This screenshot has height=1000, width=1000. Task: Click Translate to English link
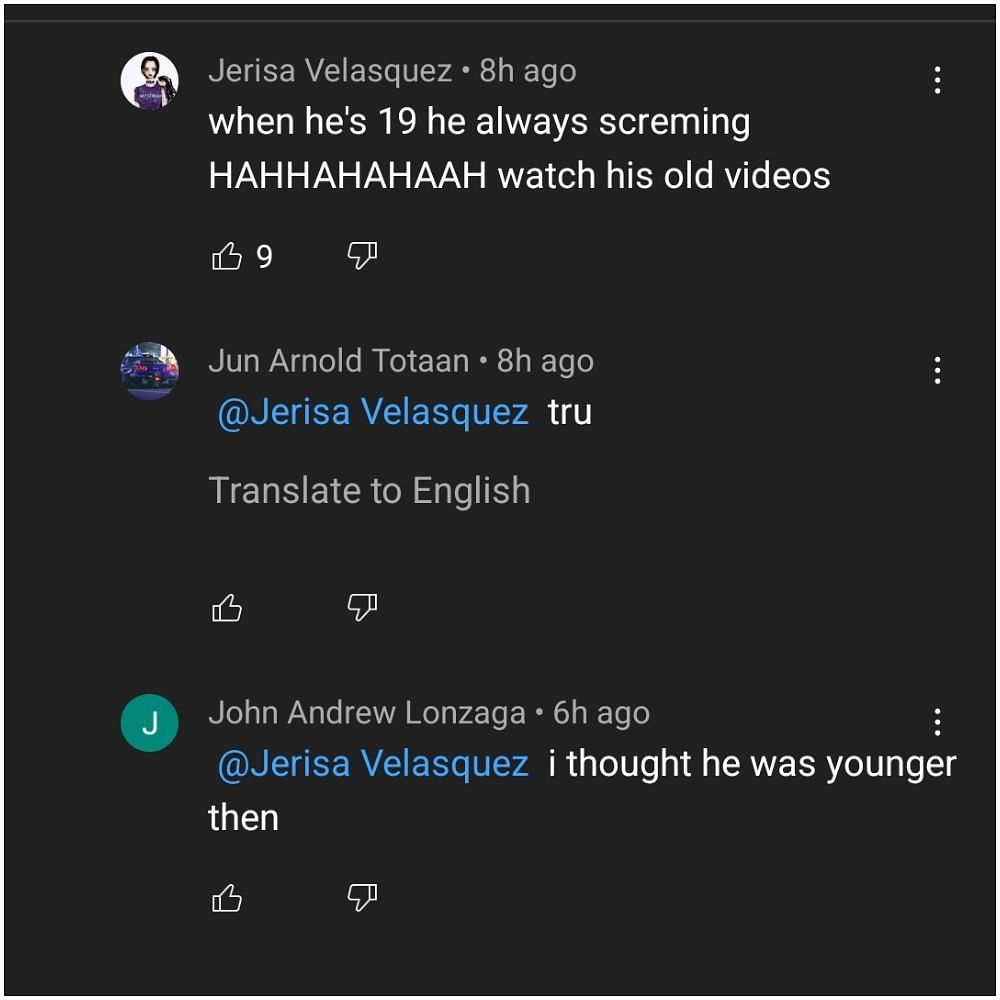pos(369,491)
